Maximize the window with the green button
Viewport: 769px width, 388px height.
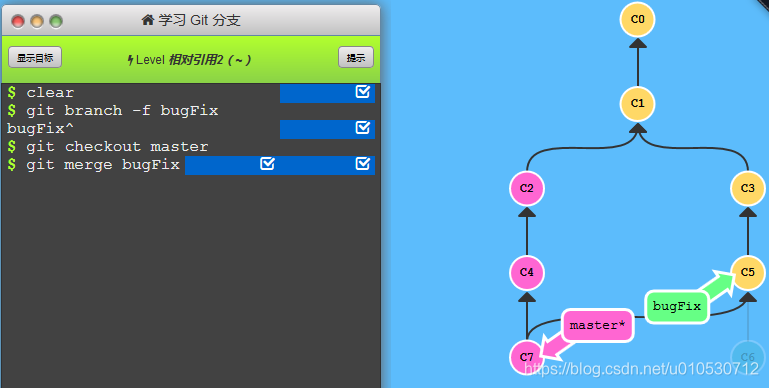pos(56,22)
